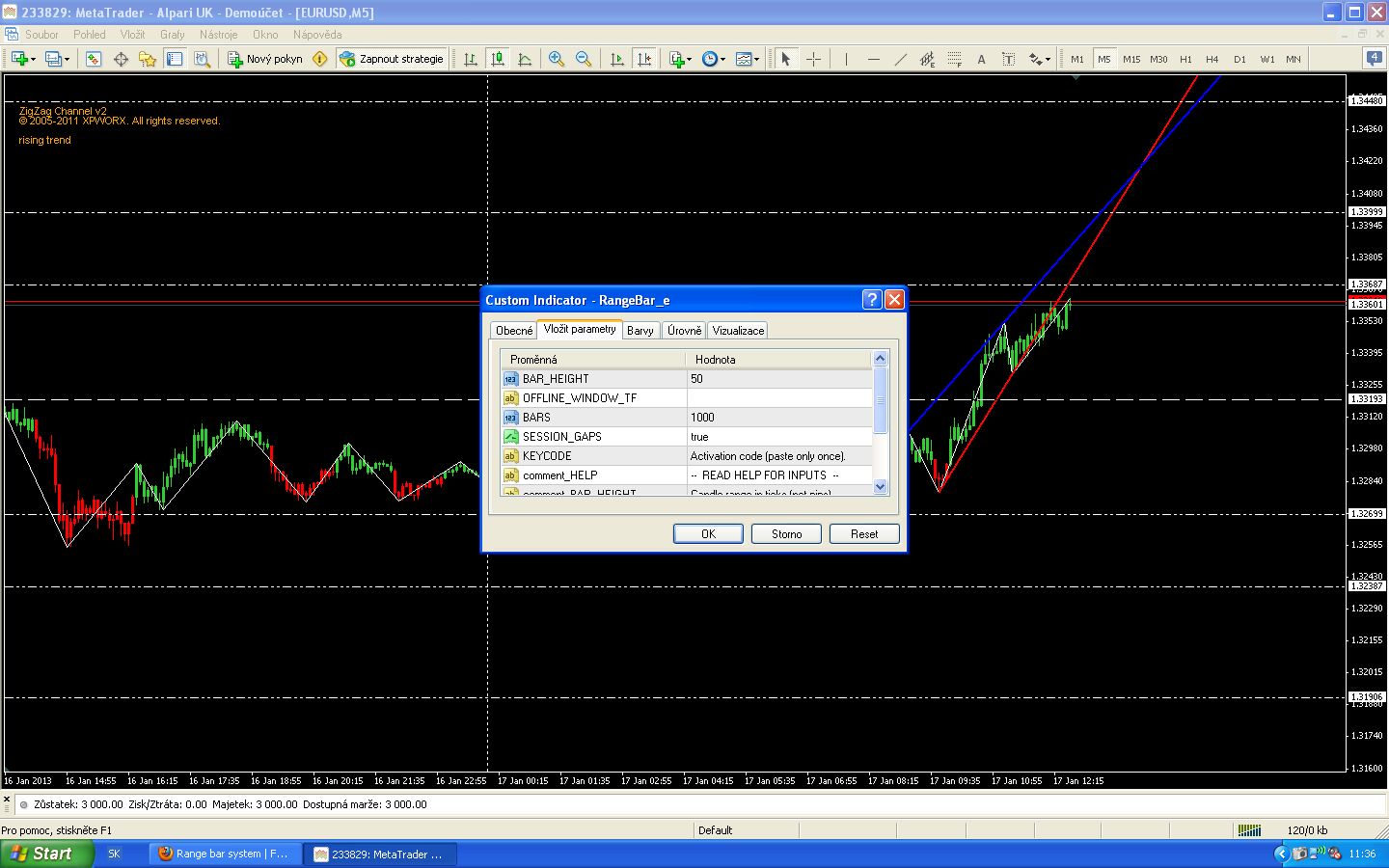Switch chart to candlestick display
1389x868 pixels.
click(498, 59)
